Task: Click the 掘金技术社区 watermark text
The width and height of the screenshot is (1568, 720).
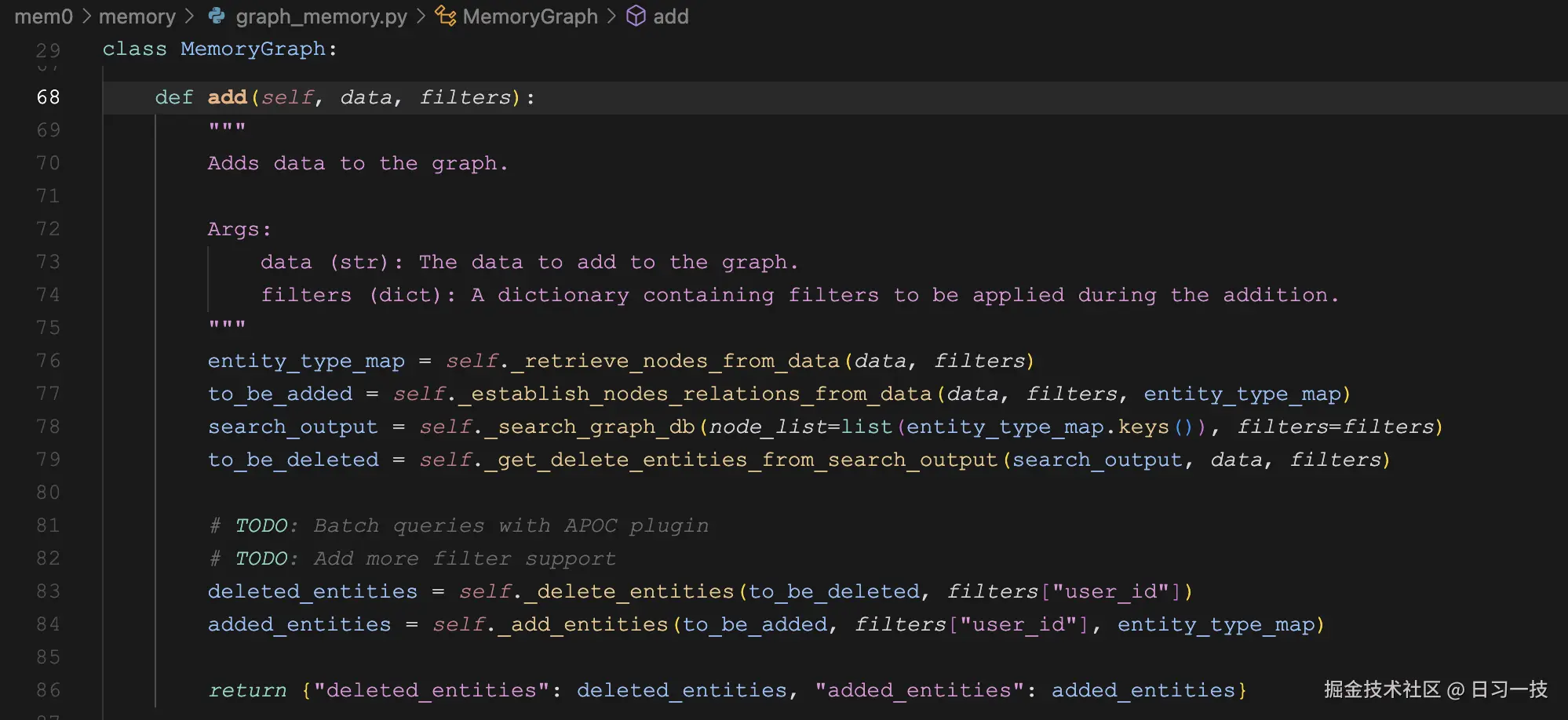Action: click(1381, 689)
